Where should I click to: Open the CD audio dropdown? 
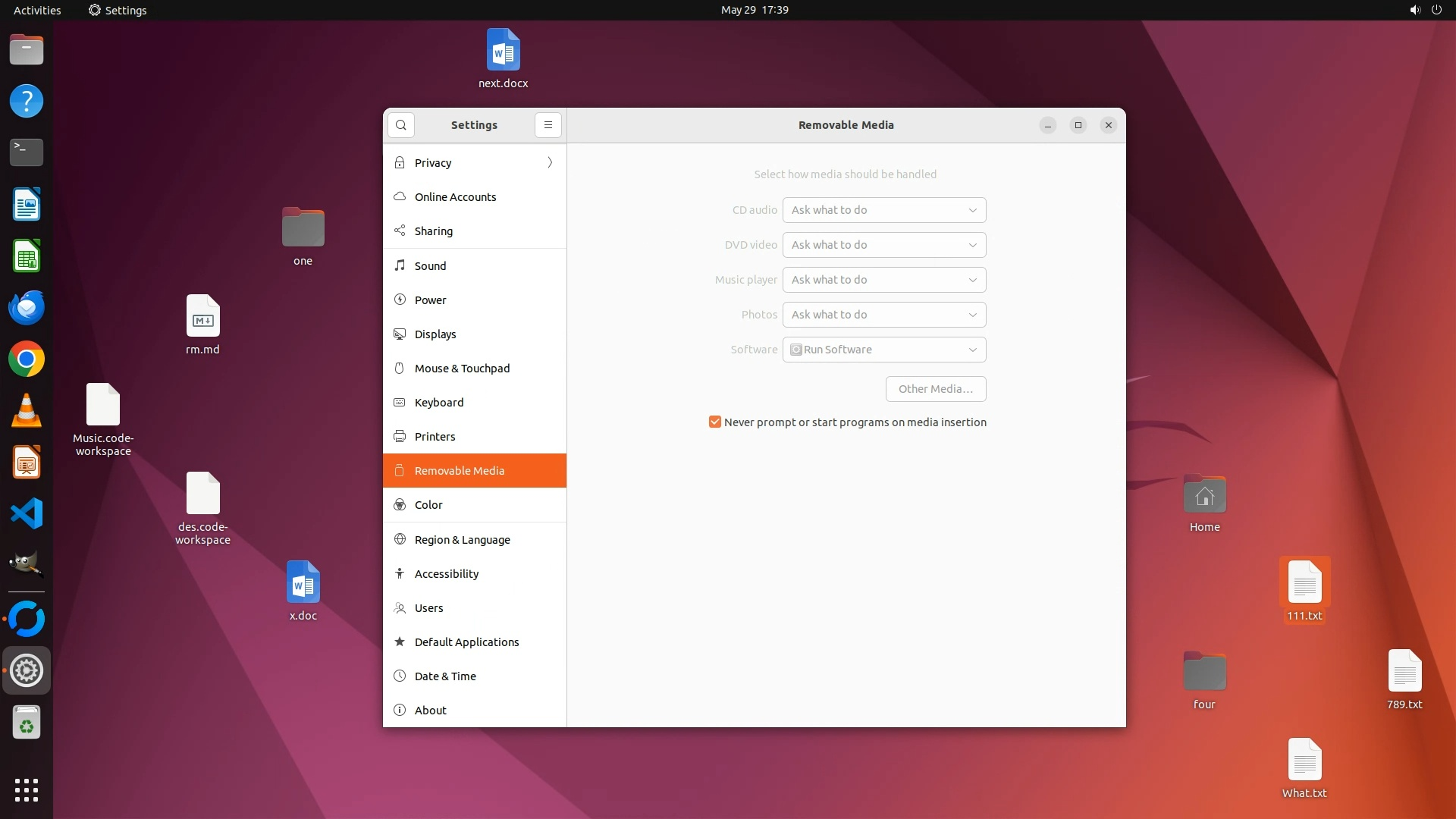point(883,210)
